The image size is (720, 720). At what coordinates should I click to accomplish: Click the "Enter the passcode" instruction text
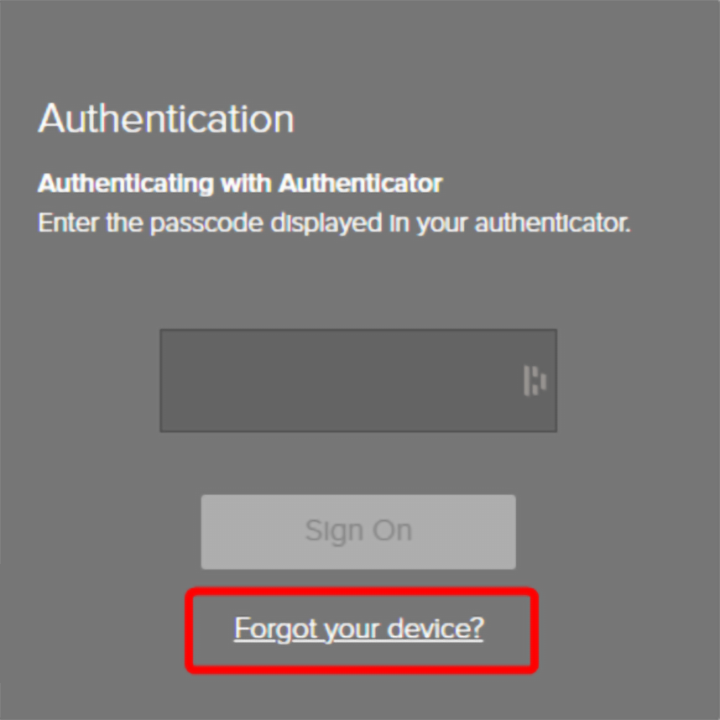tap(334, 222)
